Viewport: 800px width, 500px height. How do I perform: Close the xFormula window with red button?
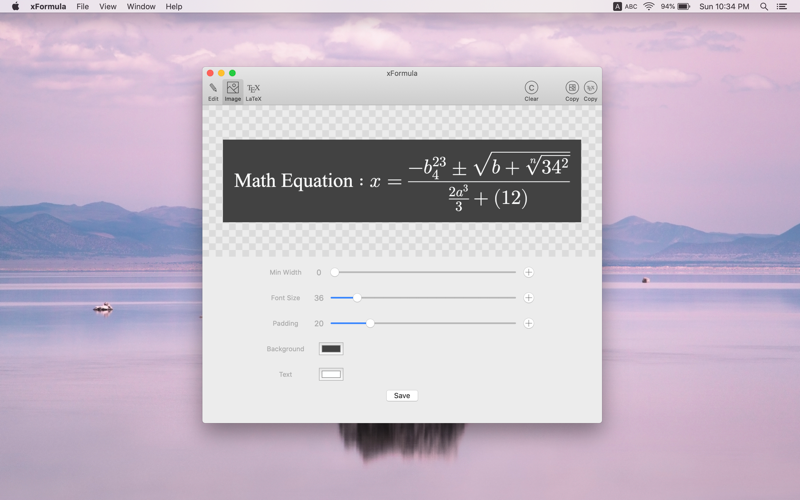[210, 73]
